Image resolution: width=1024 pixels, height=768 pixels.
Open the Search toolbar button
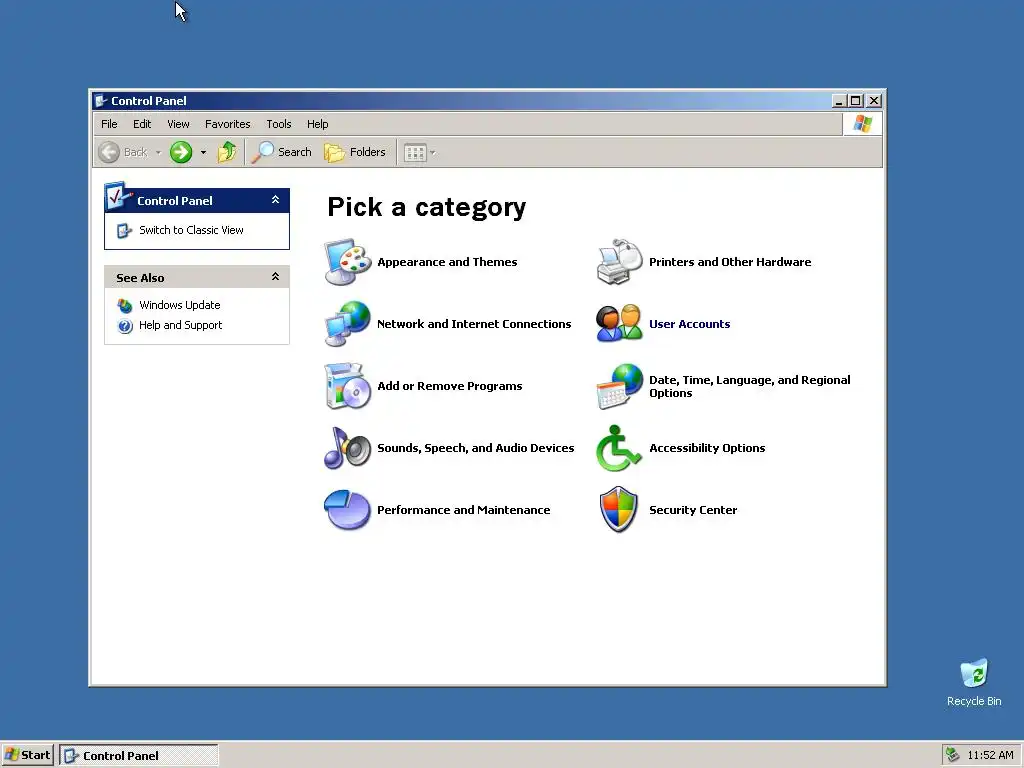pyautogui.click(x=282, y=152)
